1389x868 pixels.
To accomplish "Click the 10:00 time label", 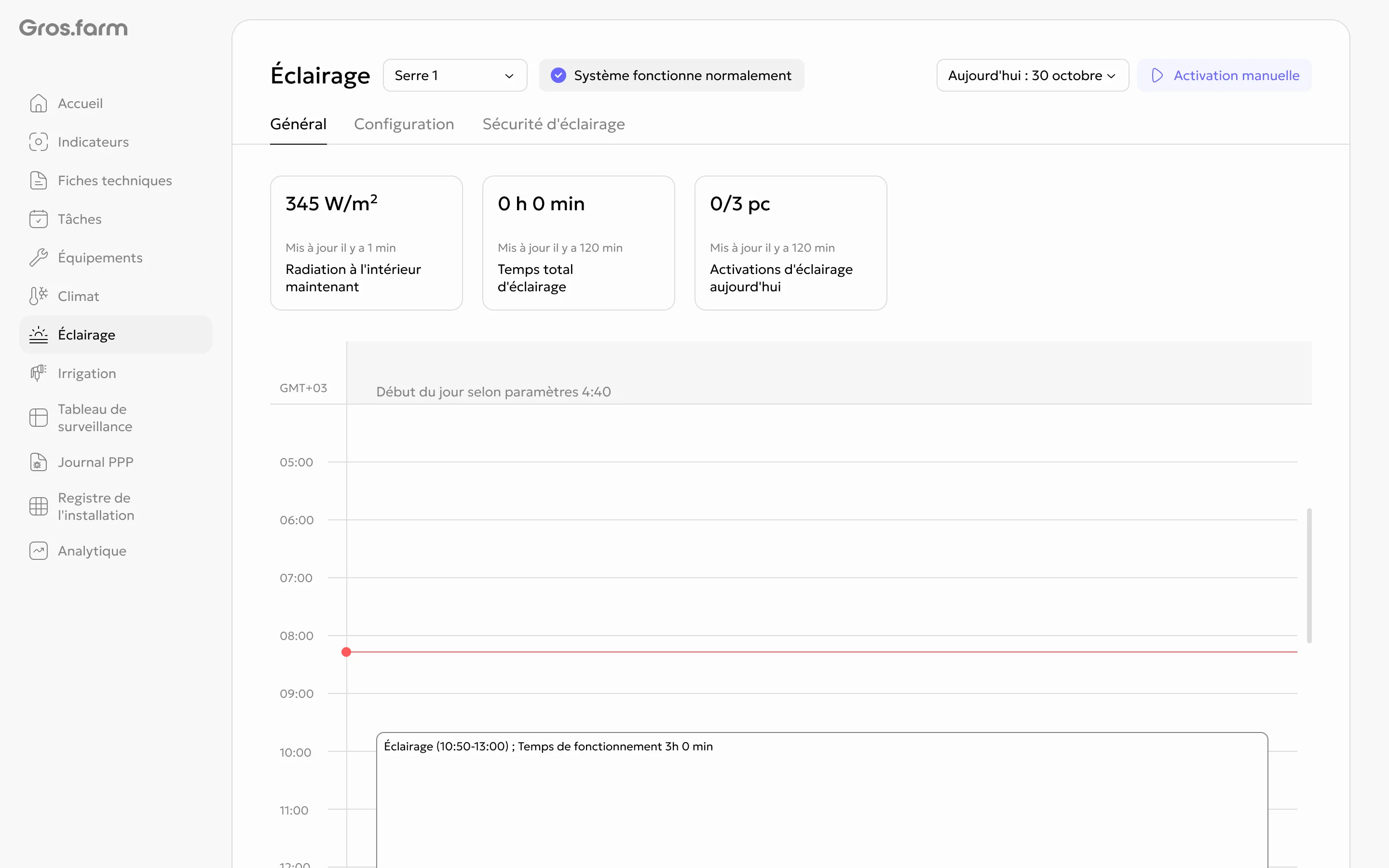I will click(295, 752).
